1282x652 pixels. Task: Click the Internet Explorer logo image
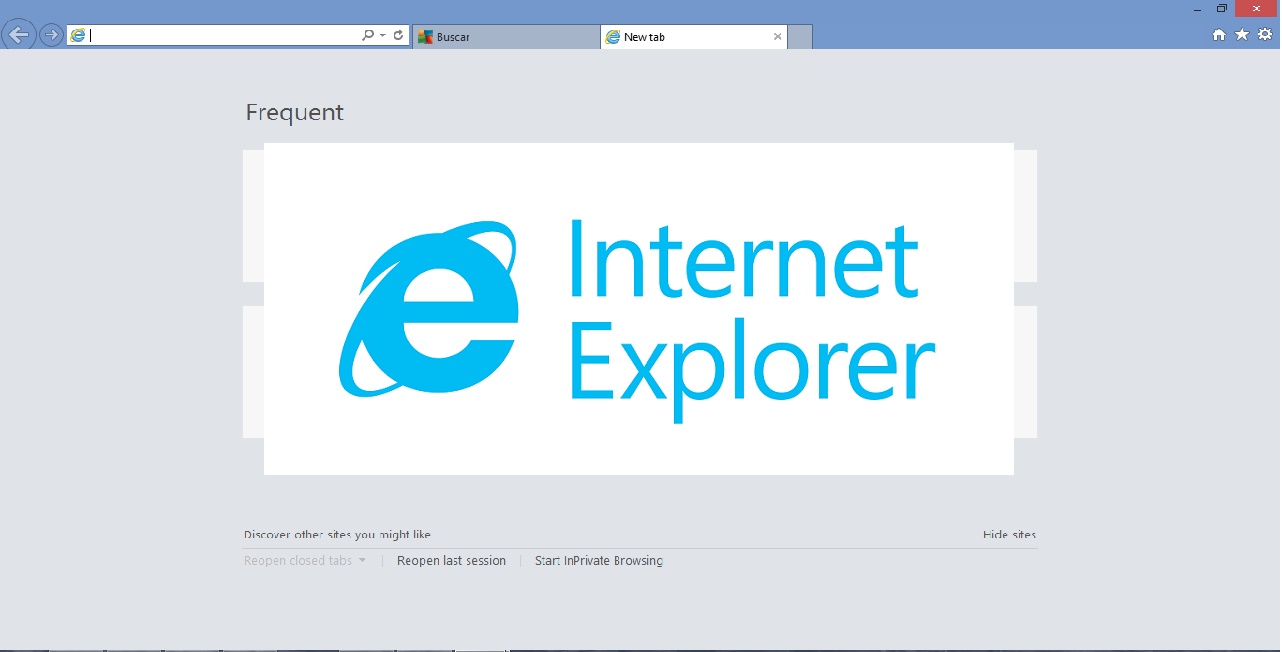638,309
